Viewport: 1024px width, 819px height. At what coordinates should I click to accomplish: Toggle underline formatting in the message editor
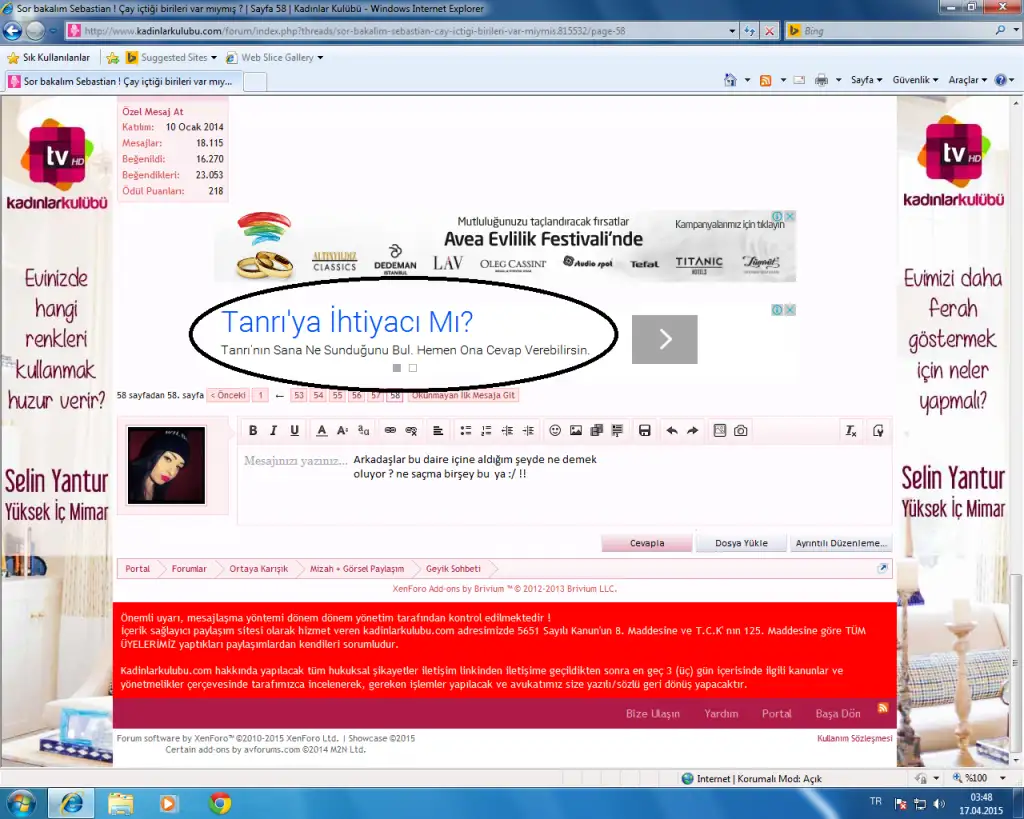click(x=294, y=431)
